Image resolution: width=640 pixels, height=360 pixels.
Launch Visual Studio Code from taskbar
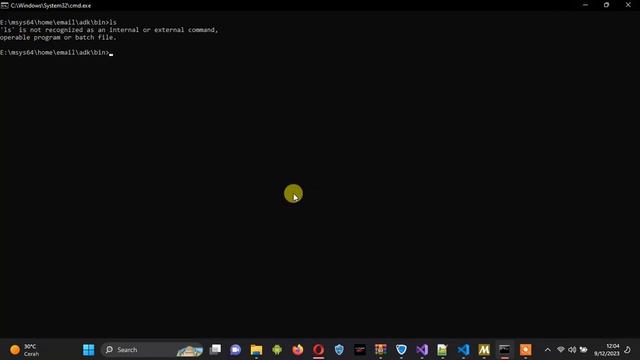[463, 350]
